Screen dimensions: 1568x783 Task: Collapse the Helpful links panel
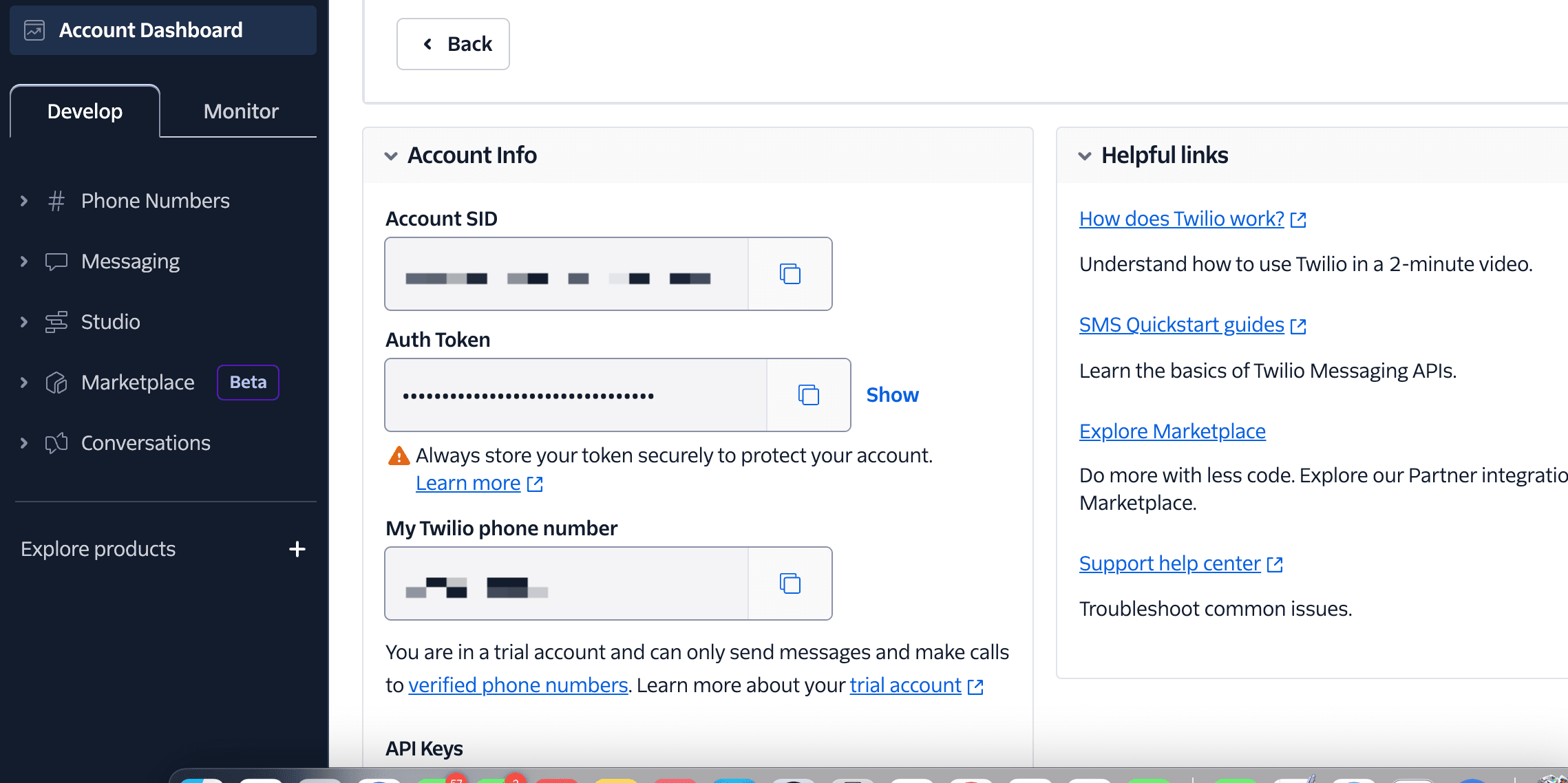[x=1085, y=156]
